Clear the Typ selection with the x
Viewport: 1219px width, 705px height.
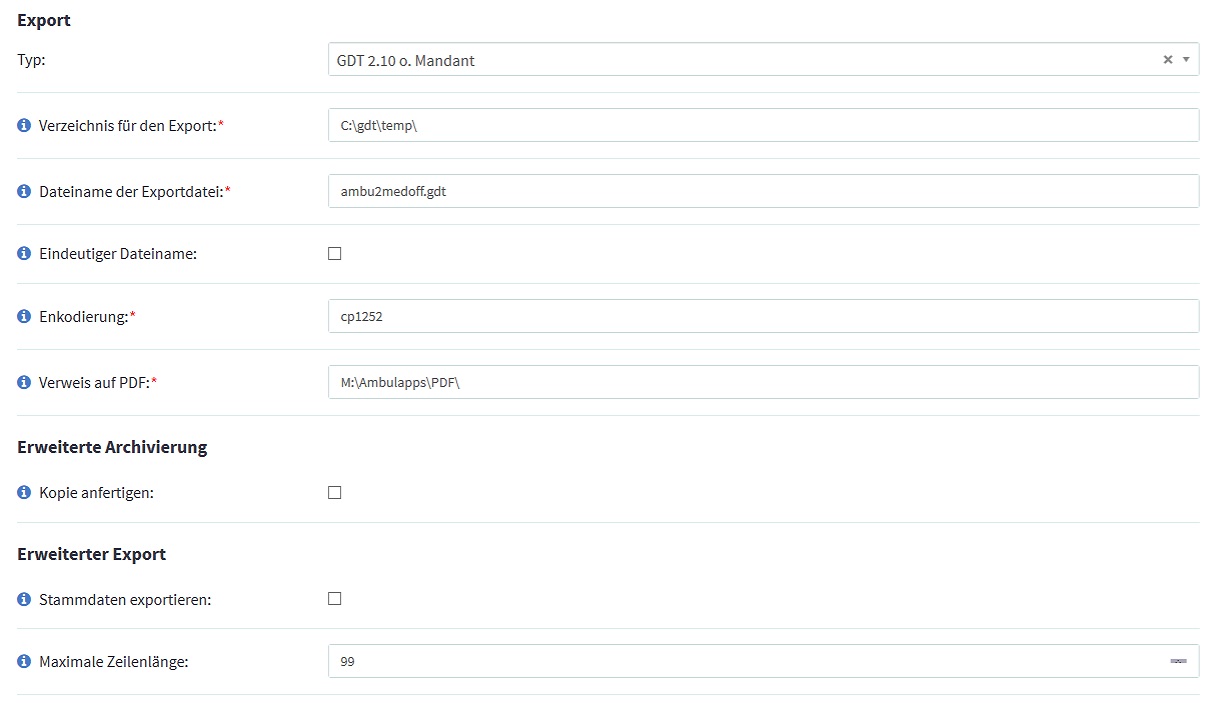(x=1167, y=60)
